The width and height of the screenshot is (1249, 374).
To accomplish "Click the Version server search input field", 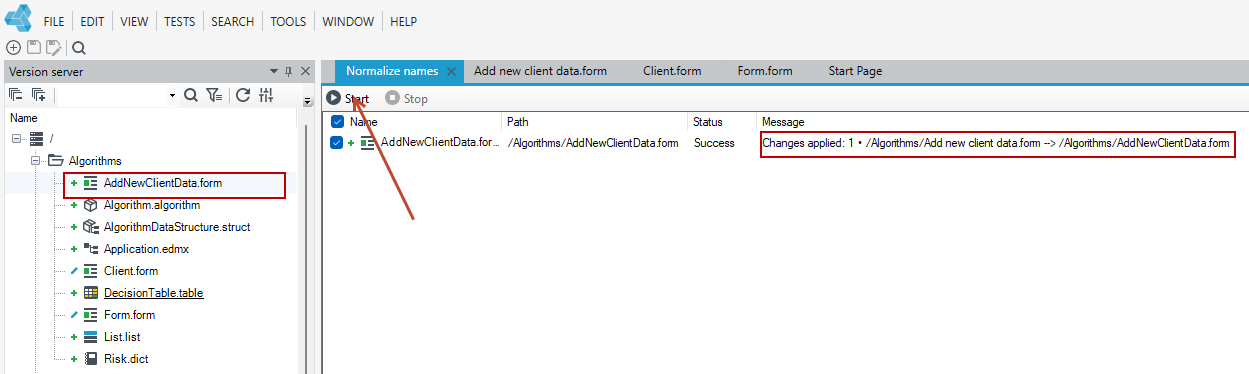I will point(112,96).
